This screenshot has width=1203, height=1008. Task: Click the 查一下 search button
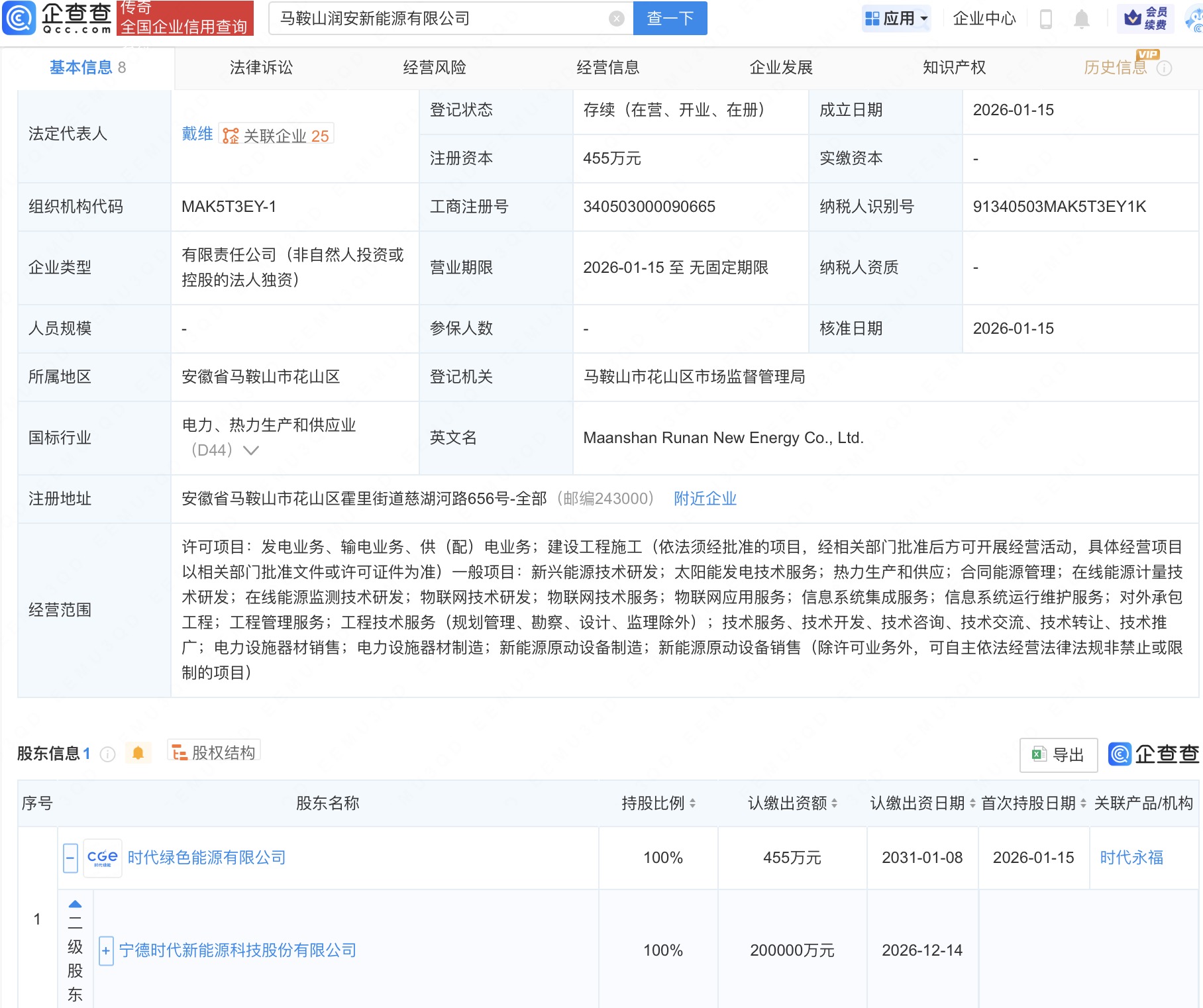(669, 18)
